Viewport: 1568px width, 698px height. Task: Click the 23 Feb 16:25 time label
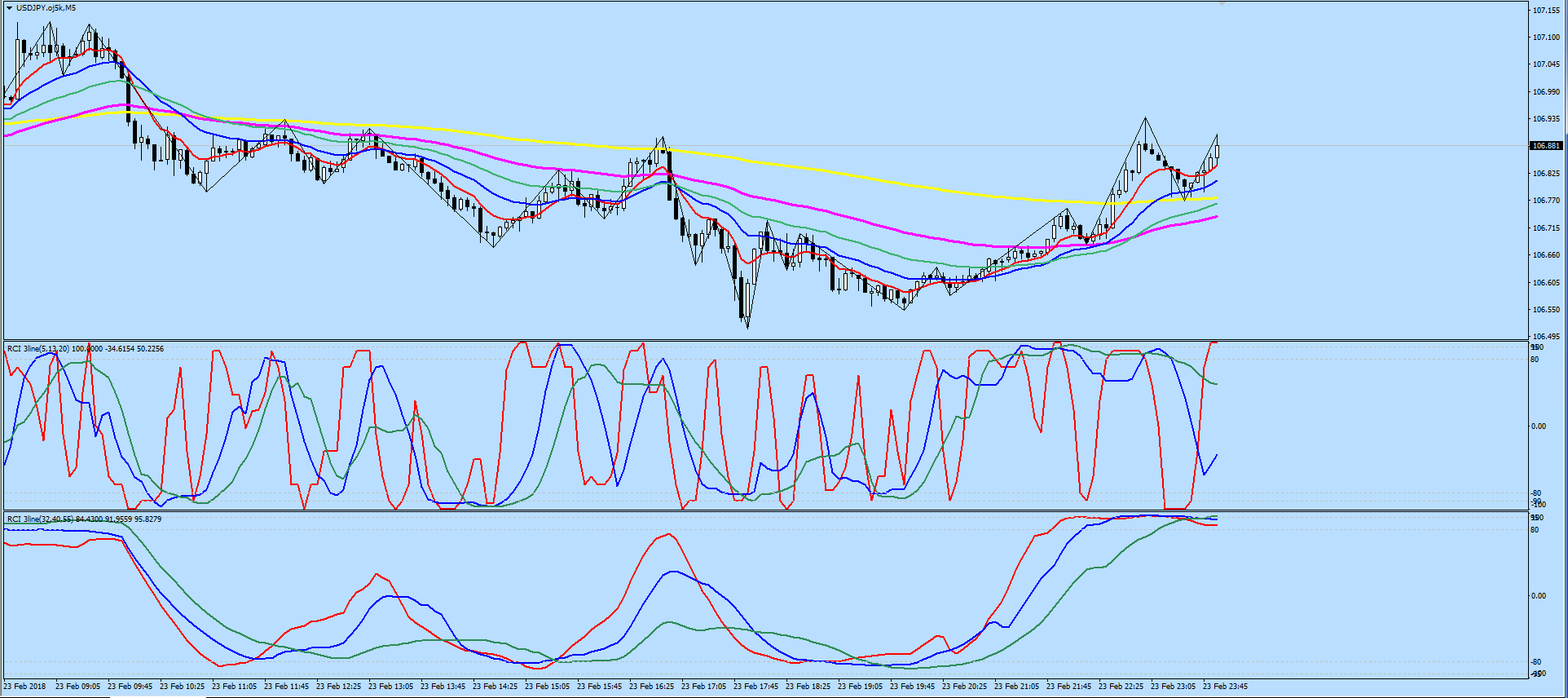coord(651,687)
